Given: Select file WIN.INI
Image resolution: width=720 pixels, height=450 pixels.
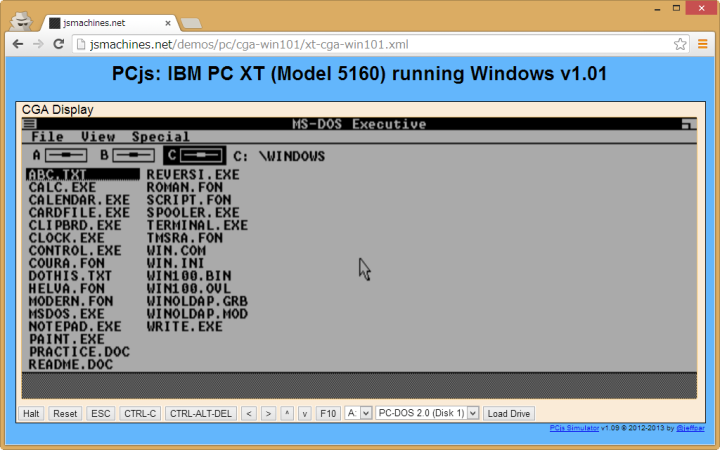Looking at the screenshot, I should (x=175, y=263).
